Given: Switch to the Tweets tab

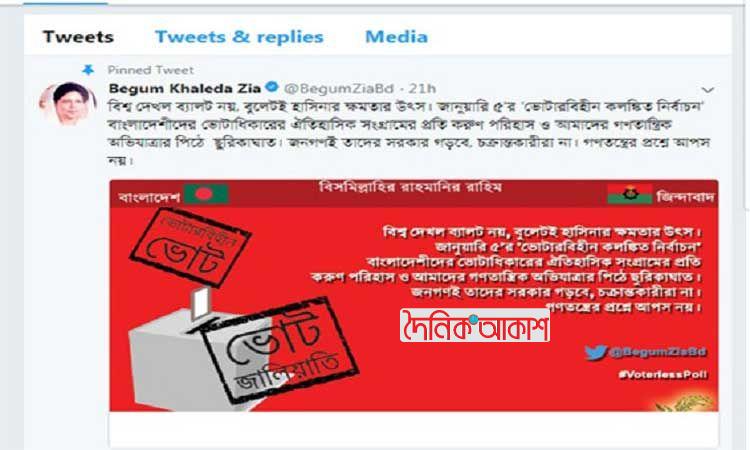Looking at the screenshot, I should pyautogui.click(x=78, y=37).
